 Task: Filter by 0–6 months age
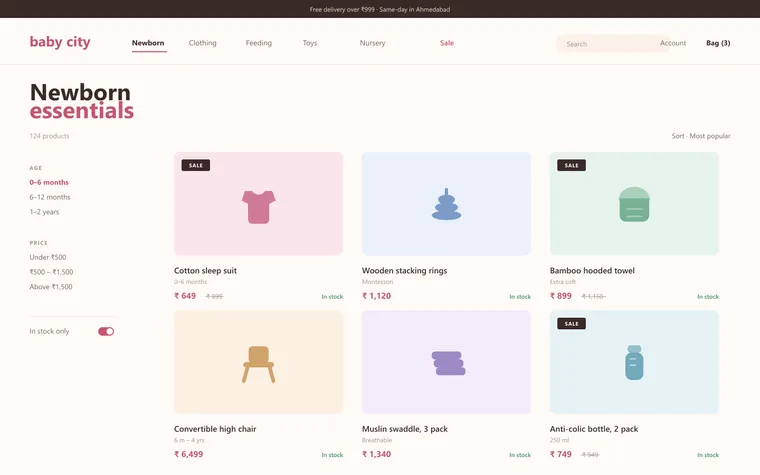49,183
